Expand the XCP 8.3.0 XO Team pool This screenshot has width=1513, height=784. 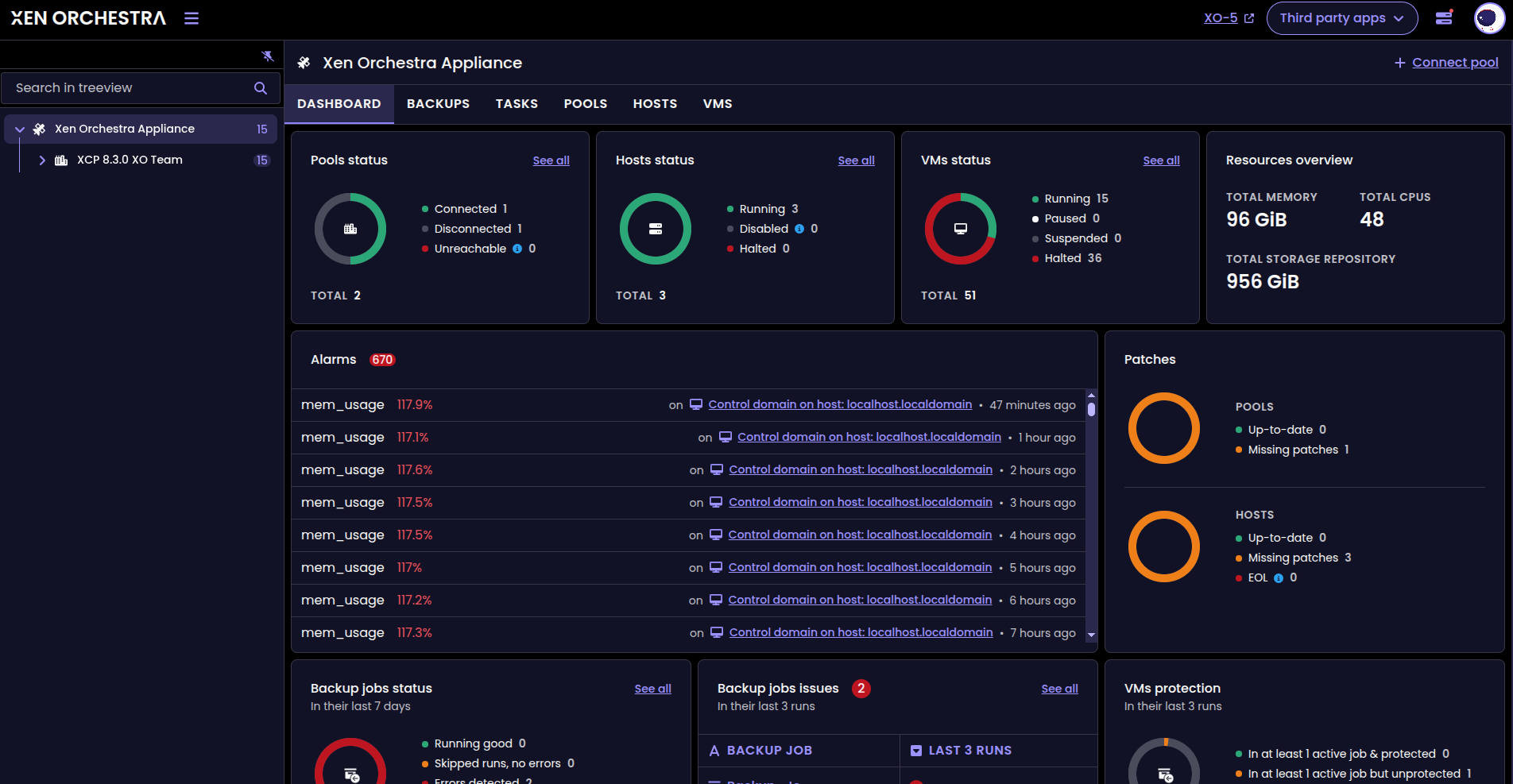[42, 160]
